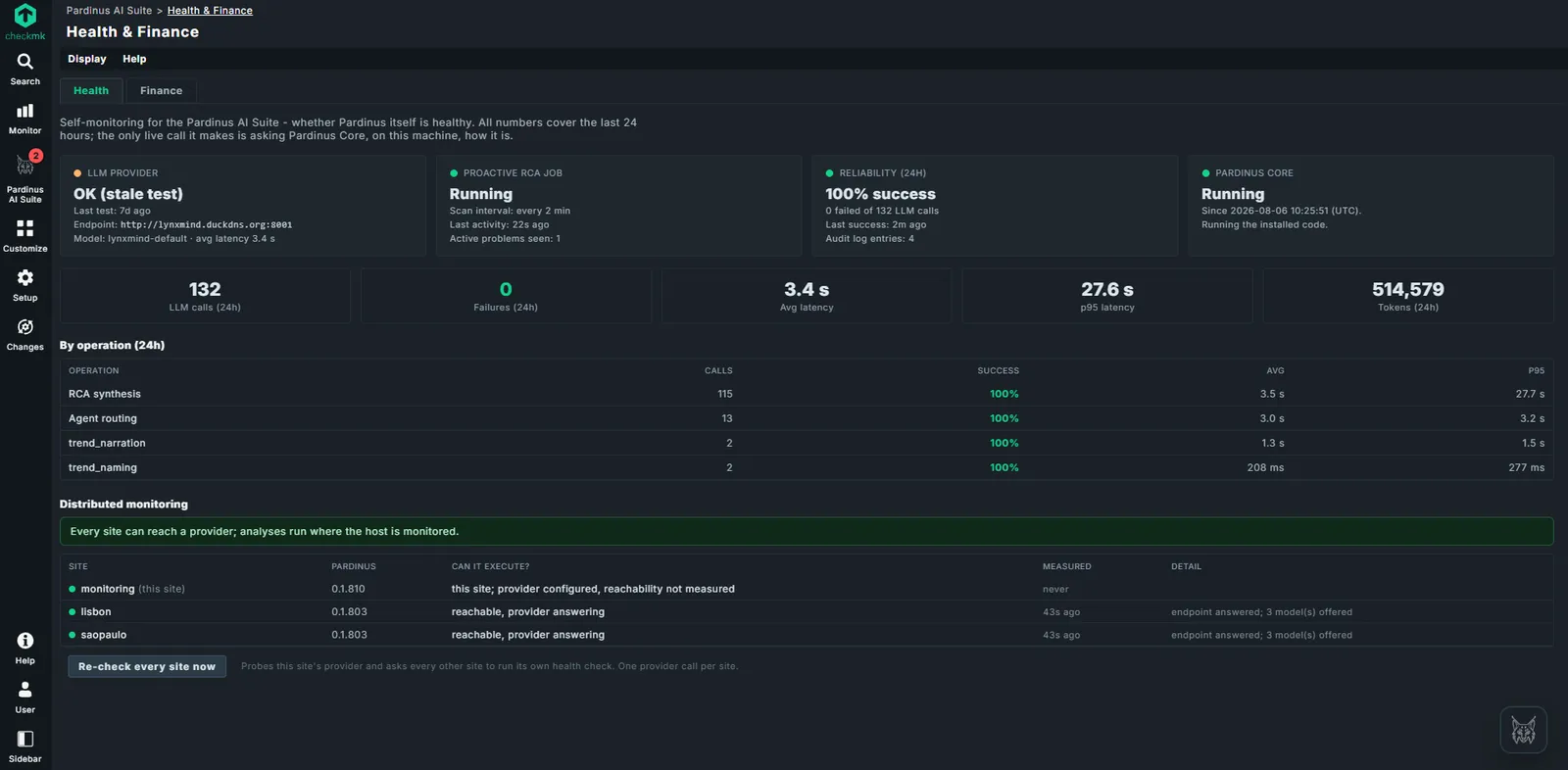Open the User menu icon
This screenshot has height=770, width=1568.
click(x=24, y=690)
